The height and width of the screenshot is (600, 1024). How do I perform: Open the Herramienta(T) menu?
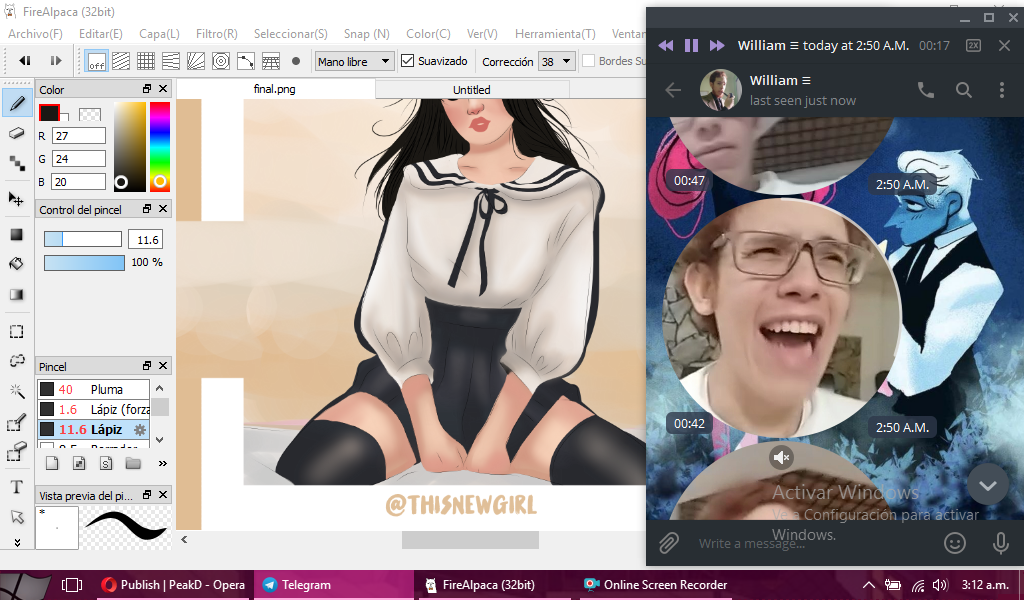[555, 33]
